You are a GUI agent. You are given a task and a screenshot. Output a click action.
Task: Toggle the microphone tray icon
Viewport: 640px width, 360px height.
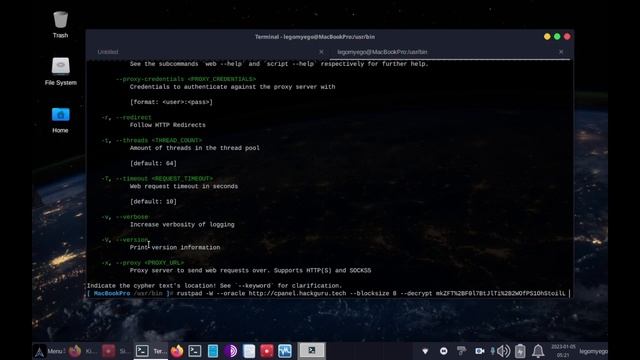pyautogui.click(x=493, y=351)
